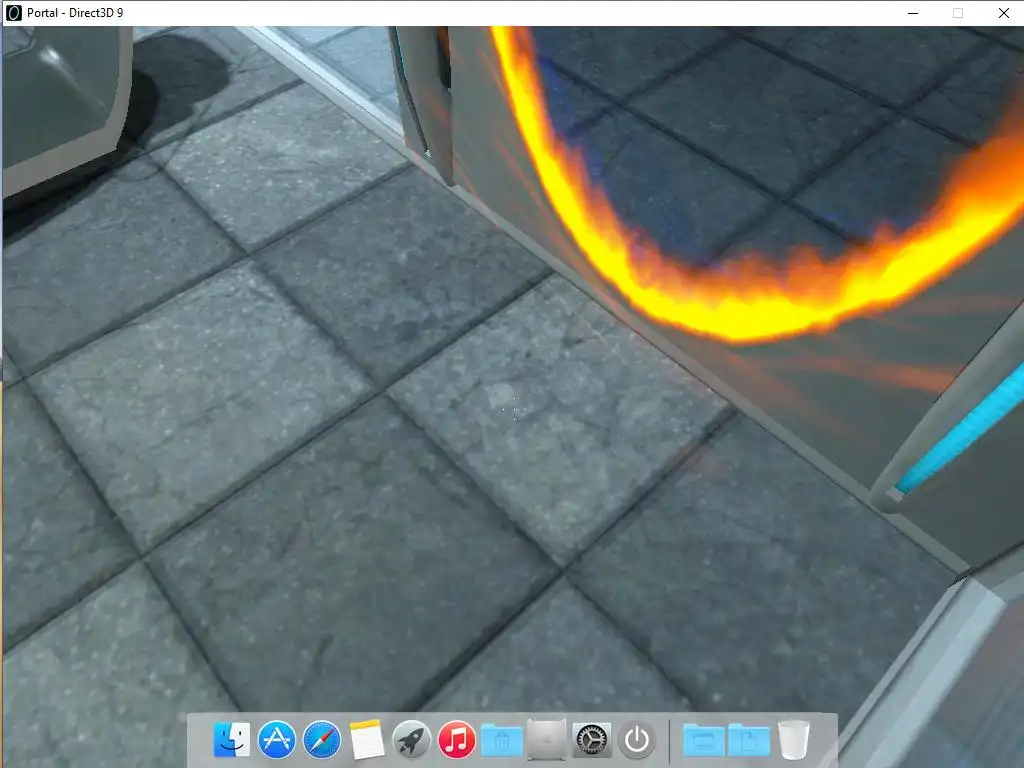Open System Preferences gear icon
This screenshot has height=768, width=1024.
[x=592, y=740]
